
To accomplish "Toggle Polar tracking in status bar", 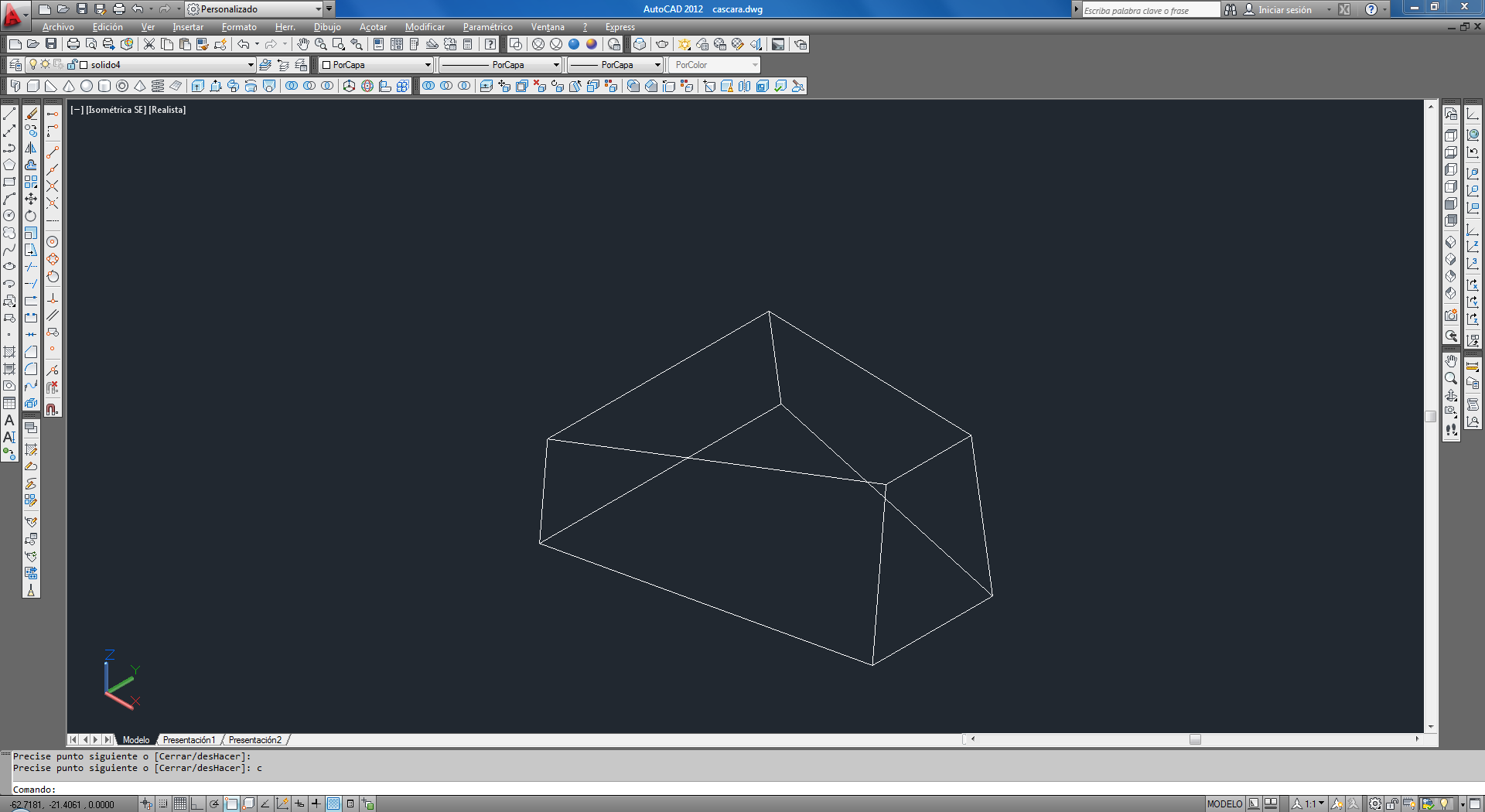I will click(x=214, y=804).
